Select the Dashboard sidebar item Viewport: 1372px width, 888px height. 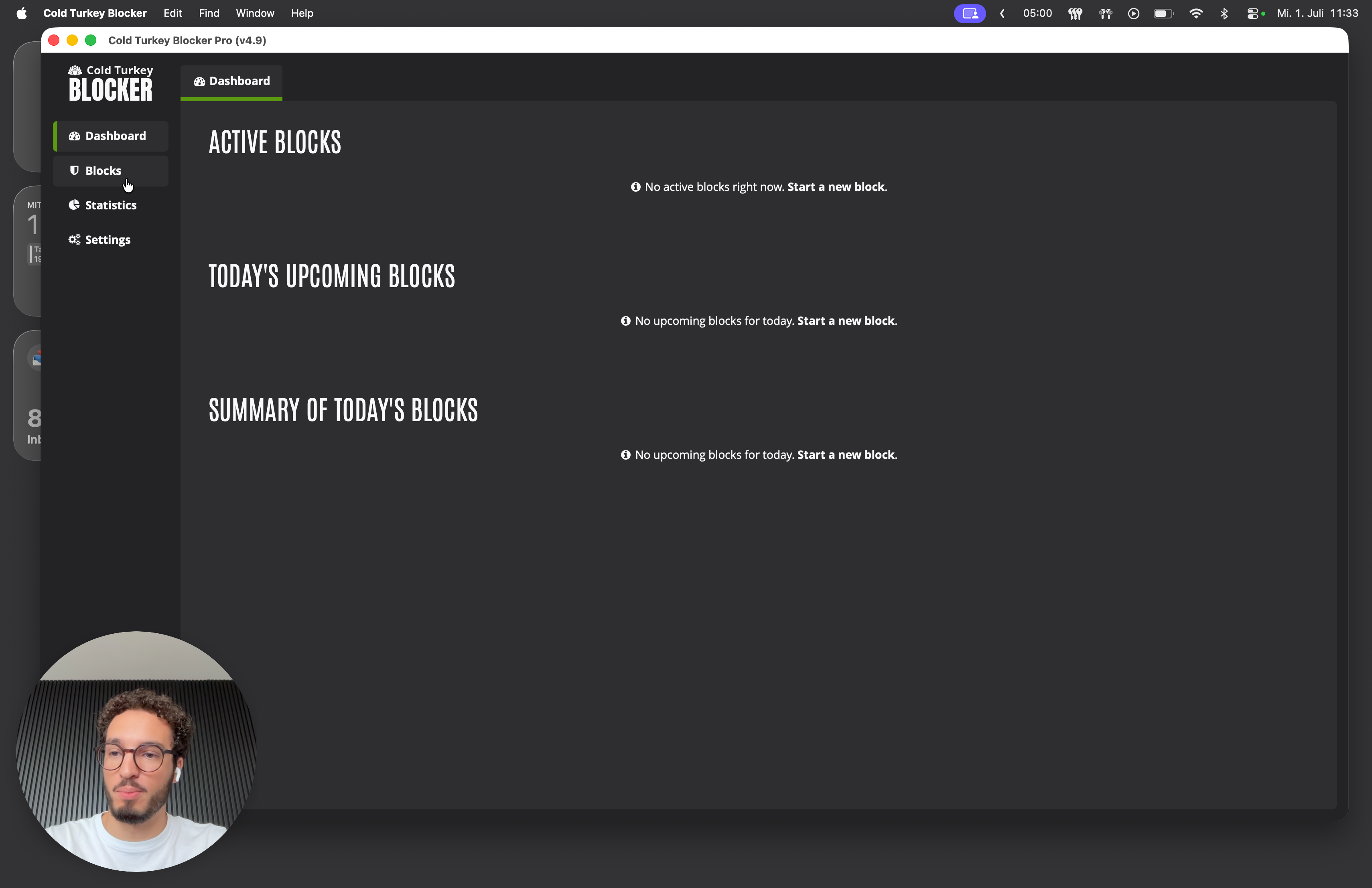(x=111, y=136)
